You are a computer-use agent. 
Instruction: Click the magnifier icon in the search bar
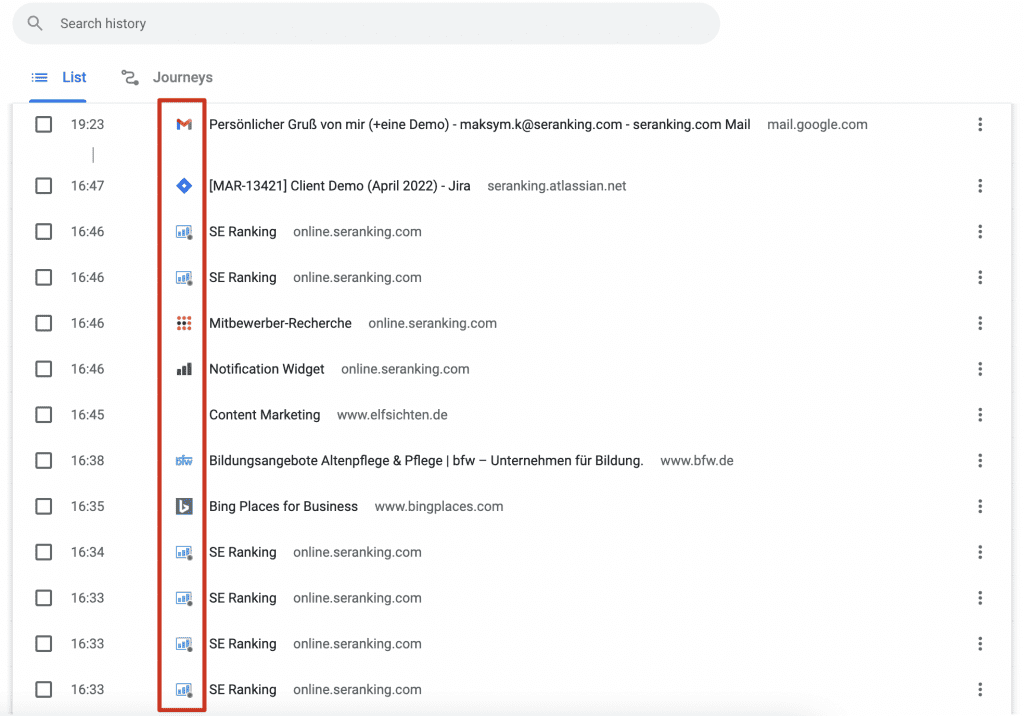pyautogui.click(x=36, y=23)
